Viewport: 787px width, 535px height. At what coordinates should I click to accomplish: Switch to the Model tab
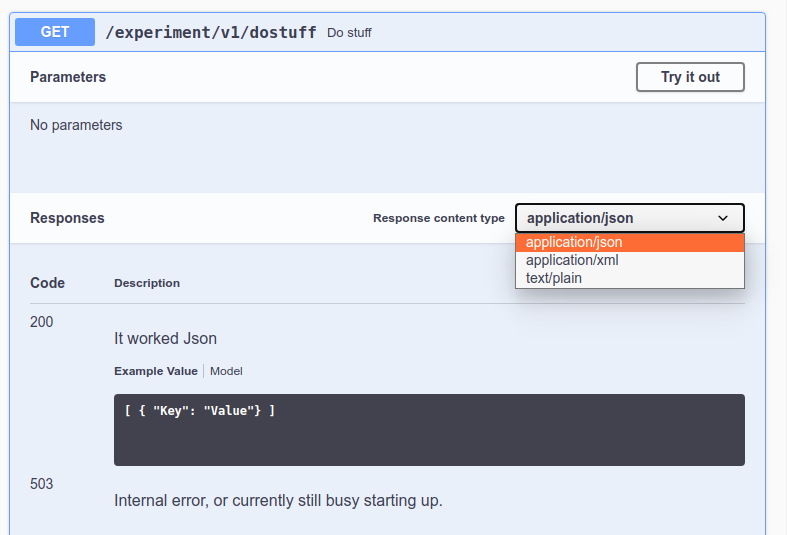[226, 371]
